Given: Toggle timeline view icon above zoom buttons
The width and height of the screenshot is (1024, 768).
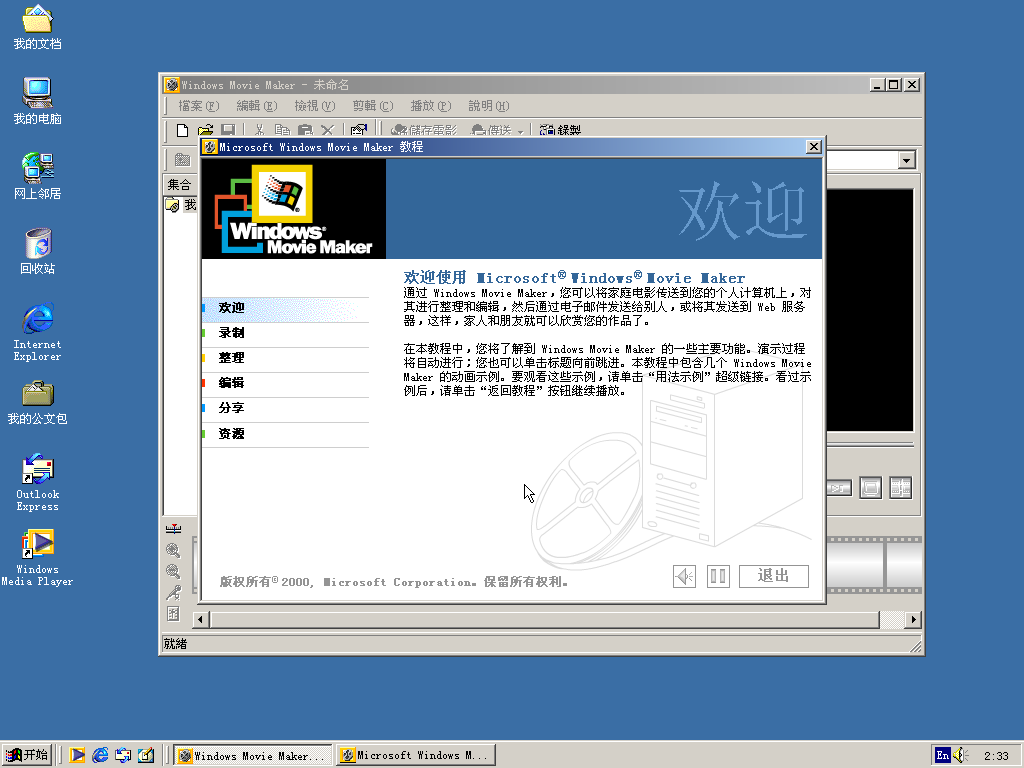Looking at the screenshot, I should pos(173,529).
